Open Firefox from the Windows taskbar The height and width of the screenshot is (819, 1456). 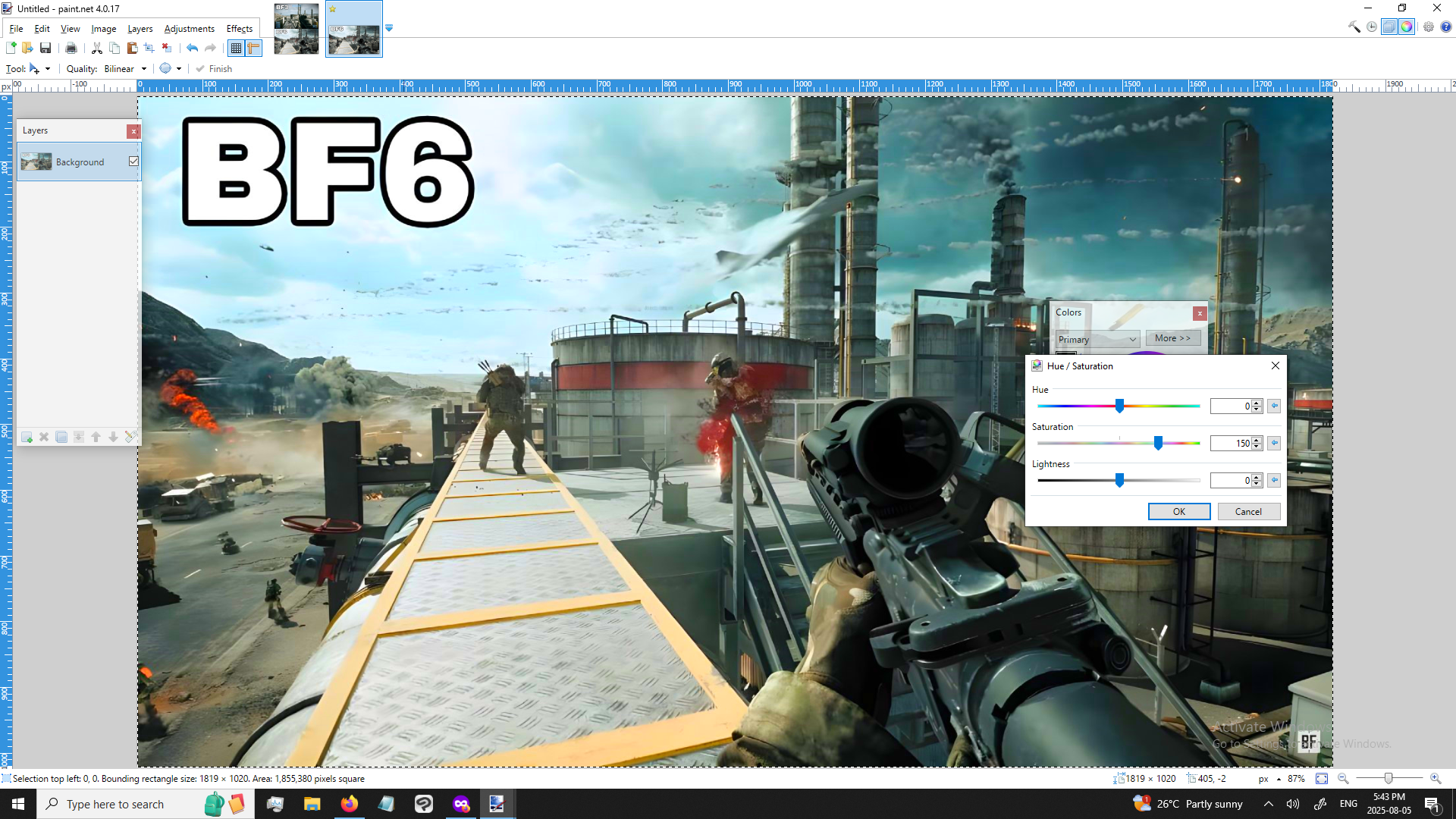pyautogui.click(x=349, y=804)
